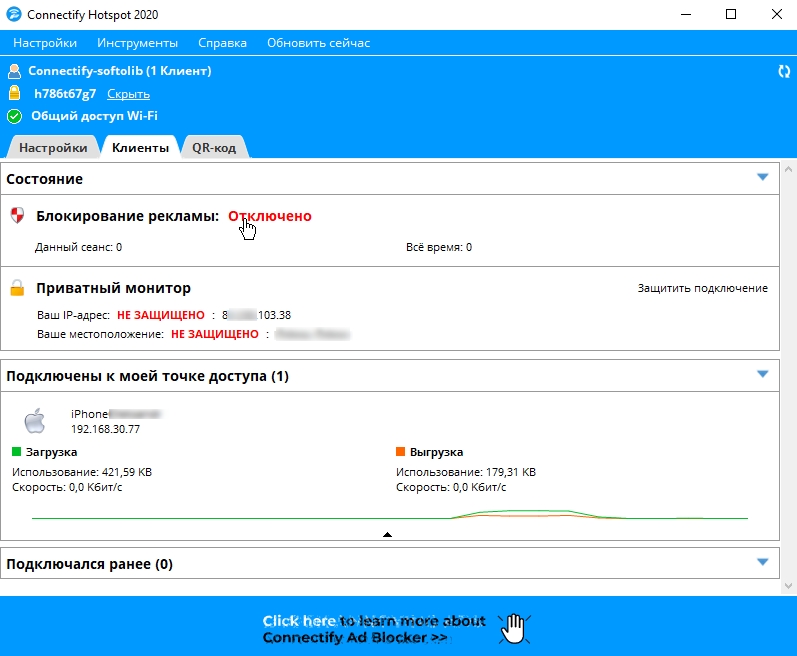
Task: Open the Инструменты menu
Action: coord(138,43)
